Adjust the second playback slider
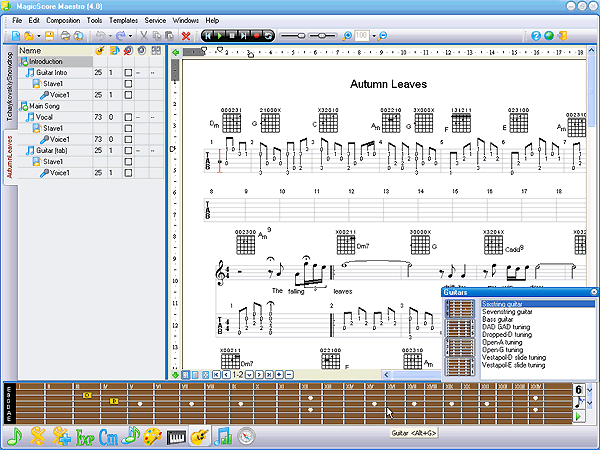600x450 pixels. pos(322,36)
